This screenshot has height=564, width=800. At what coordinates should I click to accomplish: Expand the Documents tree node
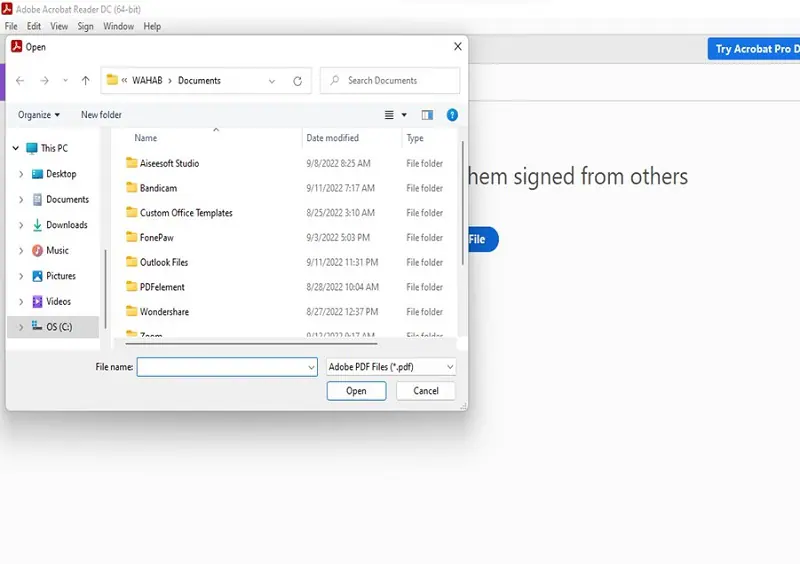21,200
